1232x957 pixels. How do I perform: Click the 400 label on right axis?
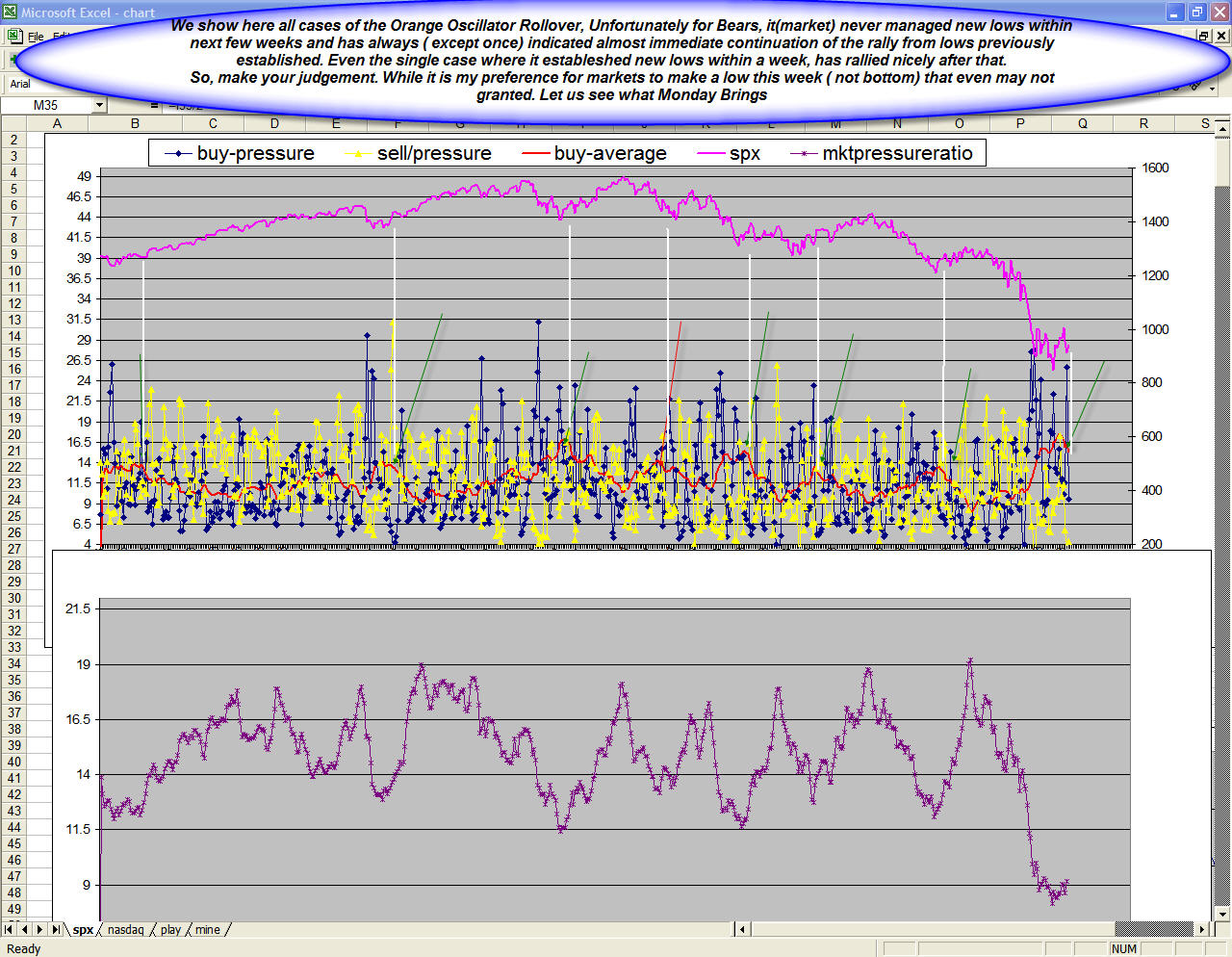click(x=1151, y=490)
